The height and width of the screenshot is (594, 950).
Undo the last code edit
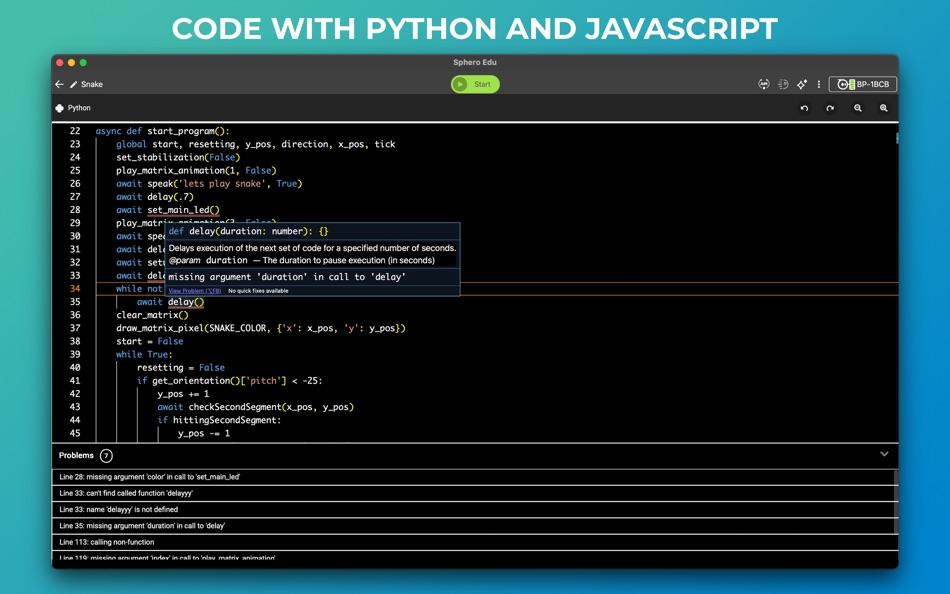804,108
